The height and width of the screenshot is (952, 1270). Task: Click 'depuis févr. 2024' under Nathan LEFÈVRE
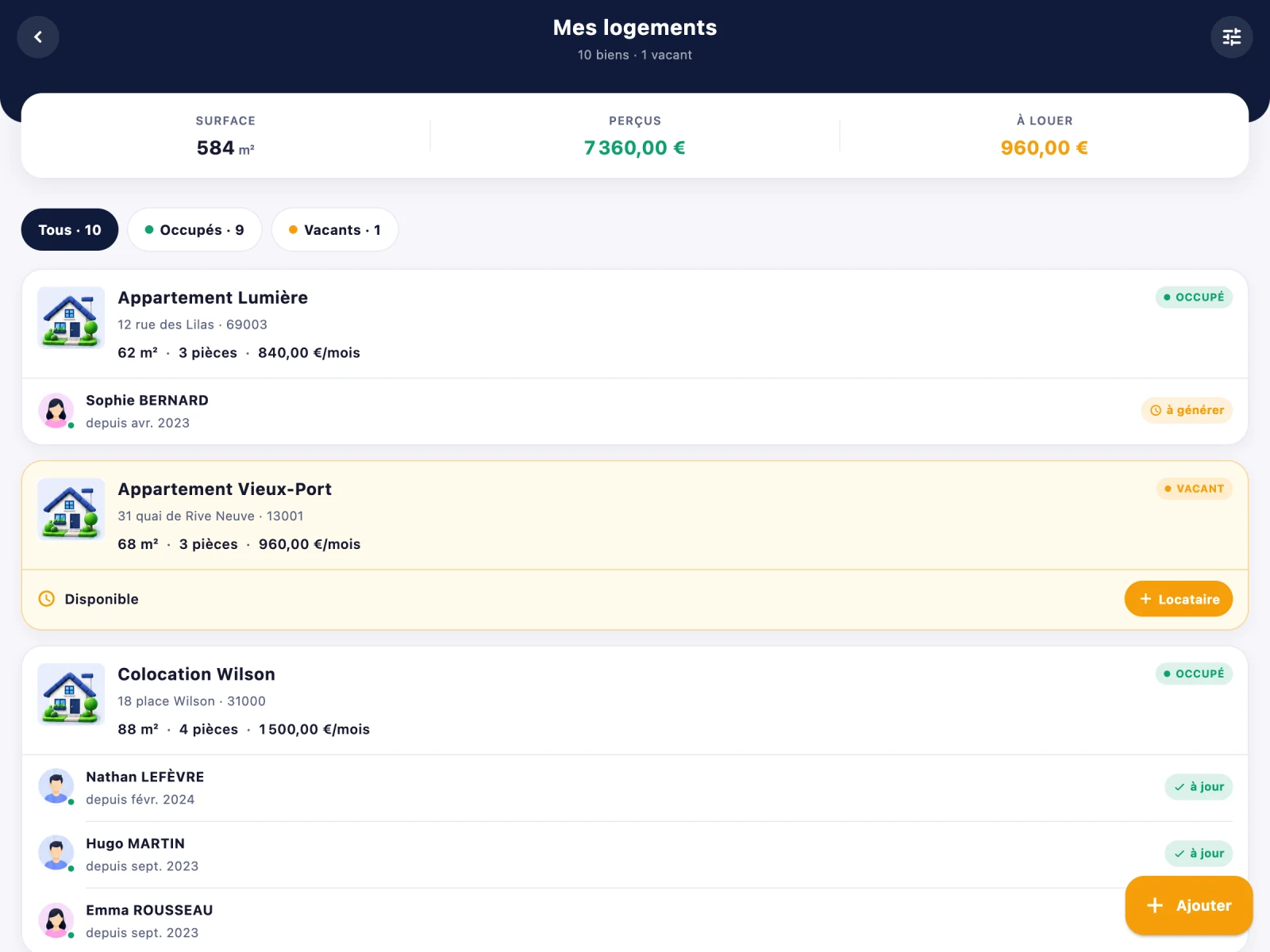point(140,800)
